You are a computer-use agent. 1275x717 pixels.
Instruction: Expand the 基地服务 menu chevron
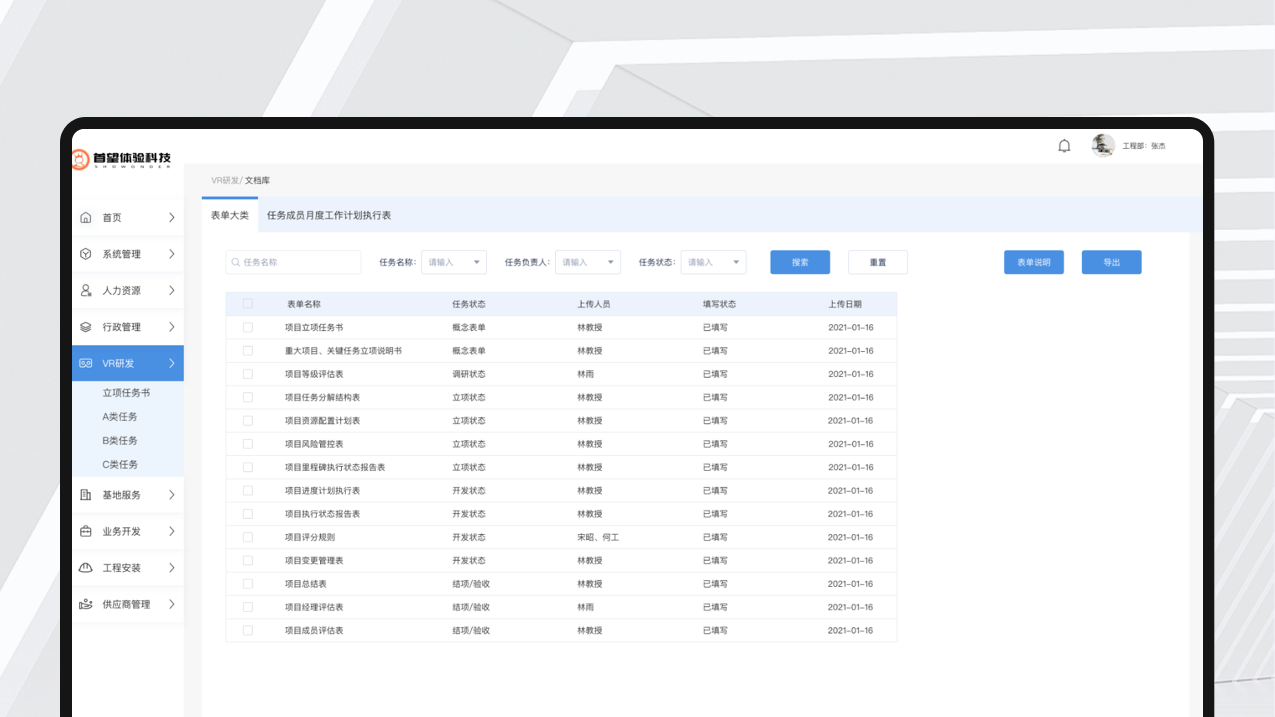tap(172, 495)
